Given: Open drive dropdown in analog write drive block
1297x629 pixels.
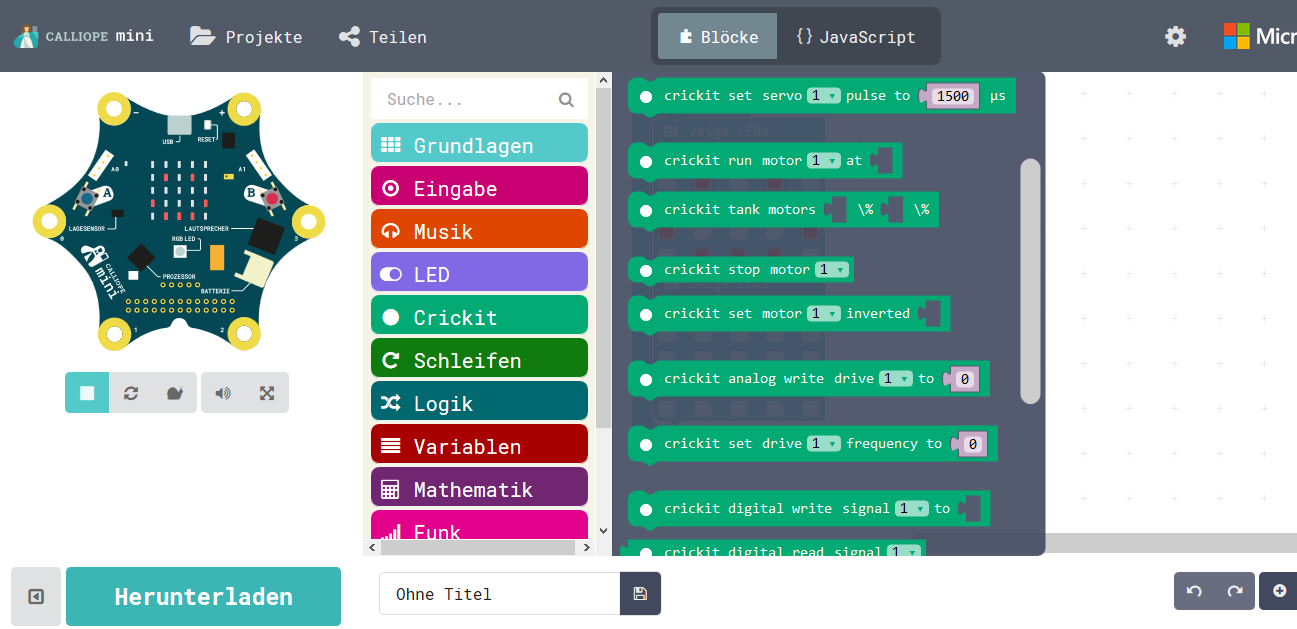Looking at the screenshot, I should pos(896,379).
